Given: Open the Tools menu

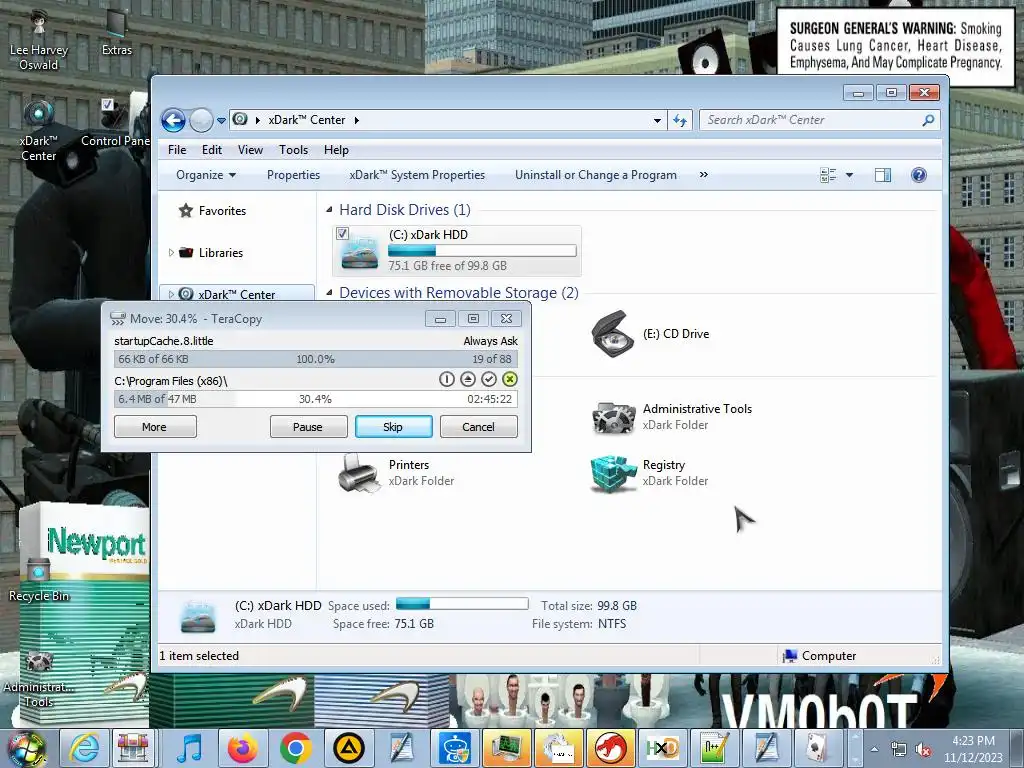Looking at the screenshot, I should click(x=293, y=150).
